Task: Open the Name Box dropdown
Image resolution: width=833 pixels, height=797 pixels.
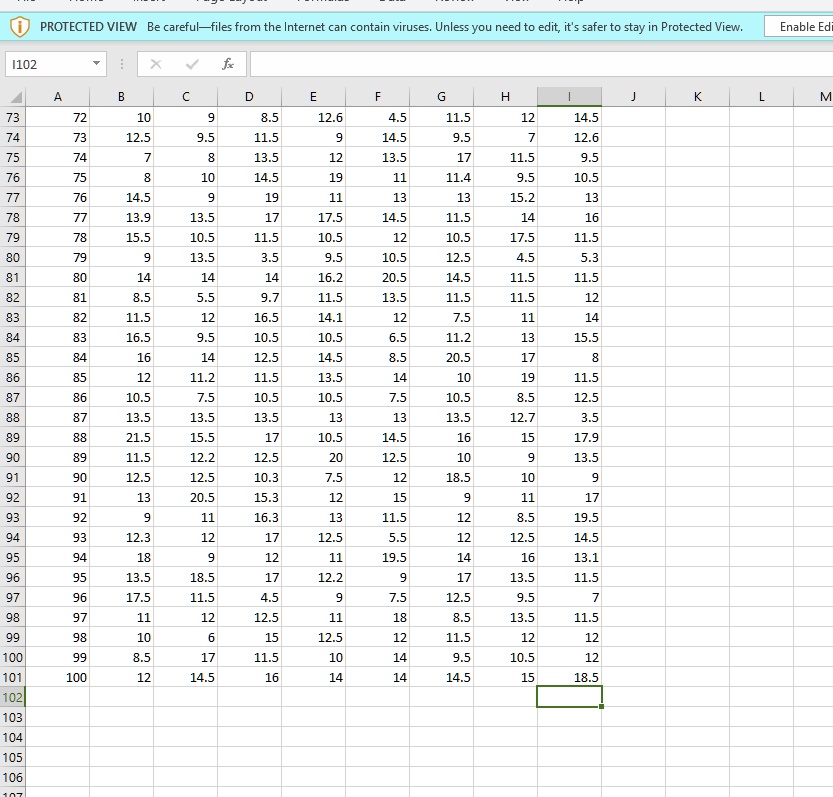Action: 96,63
